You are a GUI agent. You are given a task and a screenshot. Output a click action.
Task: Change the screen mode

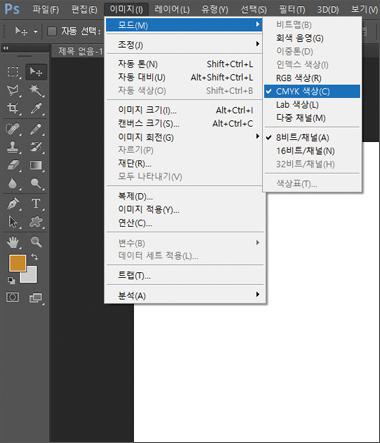click(36, 298)
